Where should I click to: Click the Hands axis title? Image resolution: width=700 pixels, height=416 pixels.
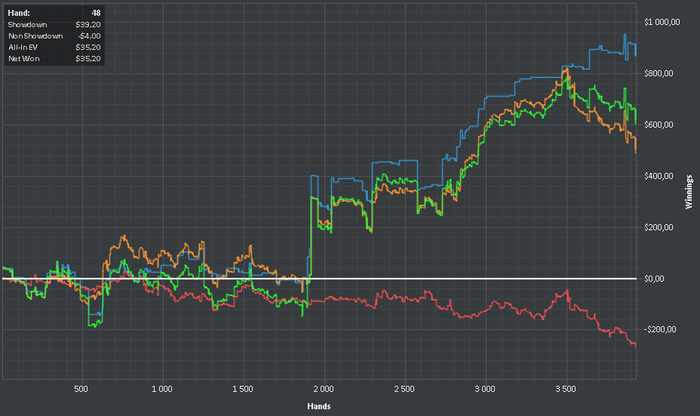coord(319,406)
